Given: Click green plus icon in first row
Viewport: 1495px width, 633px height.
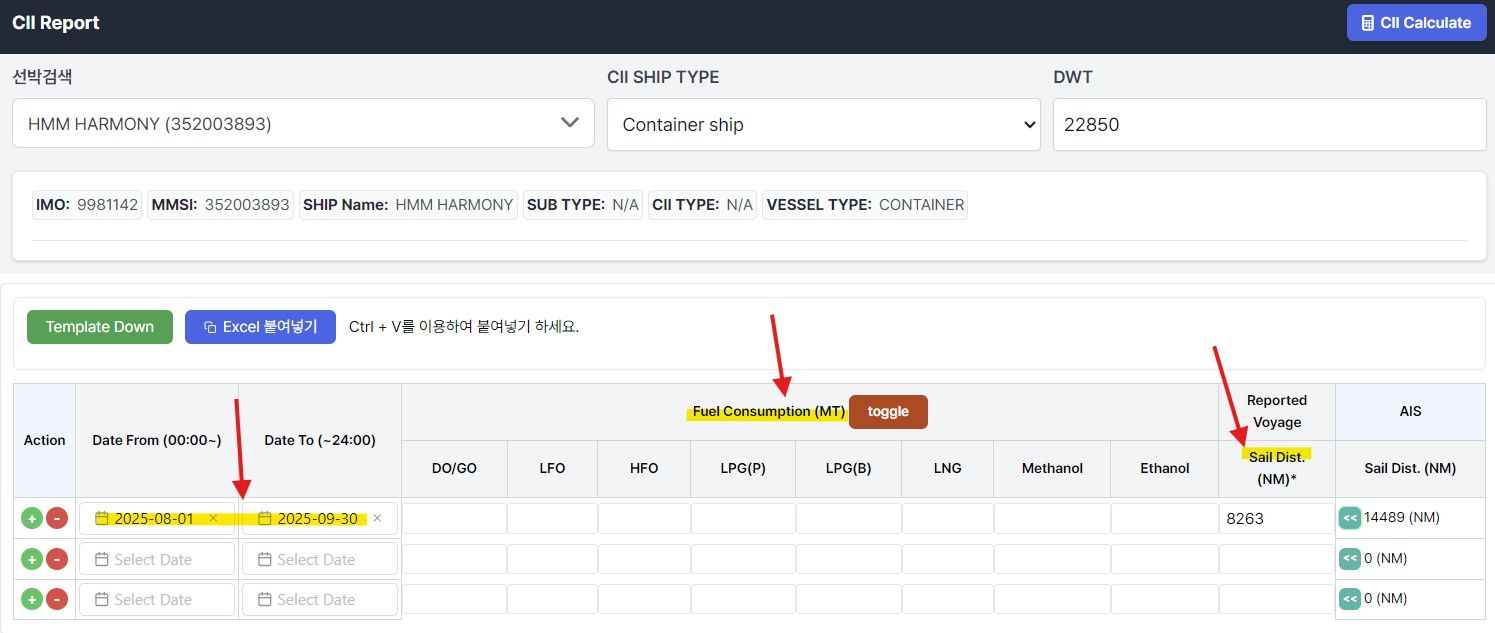Looking at the screenshot, I should click(32, 518).
